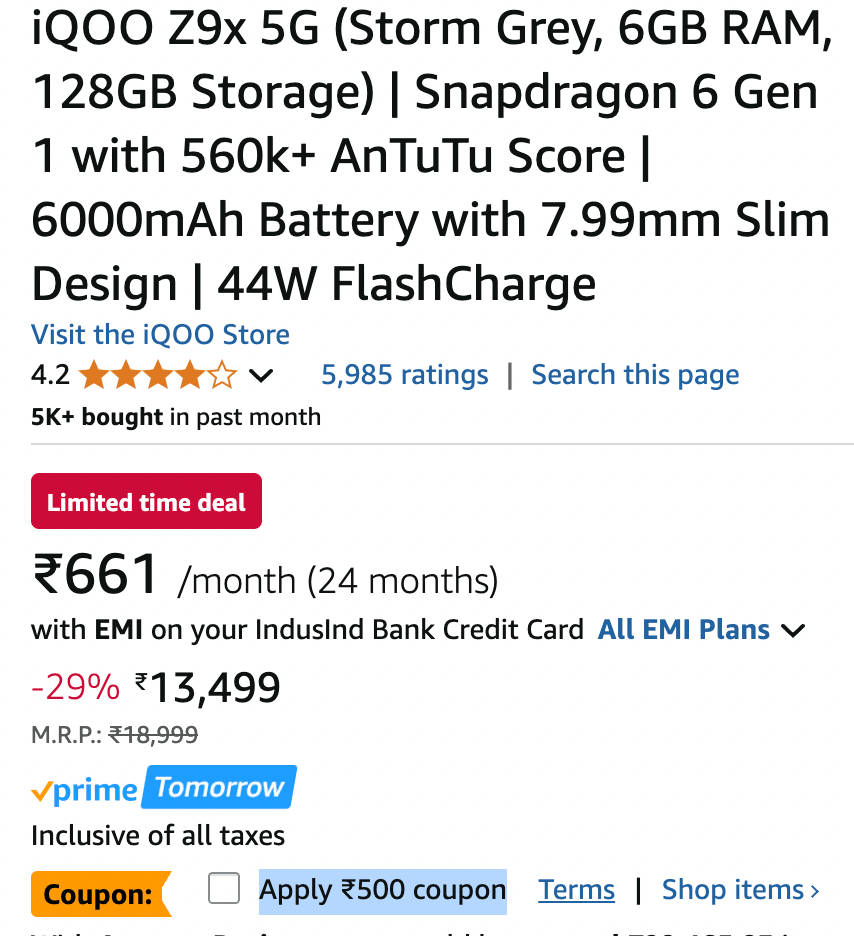Expand the EMI plans chevron arrow
The width and height of the screenshot is (854, 936).
[793, 631]
